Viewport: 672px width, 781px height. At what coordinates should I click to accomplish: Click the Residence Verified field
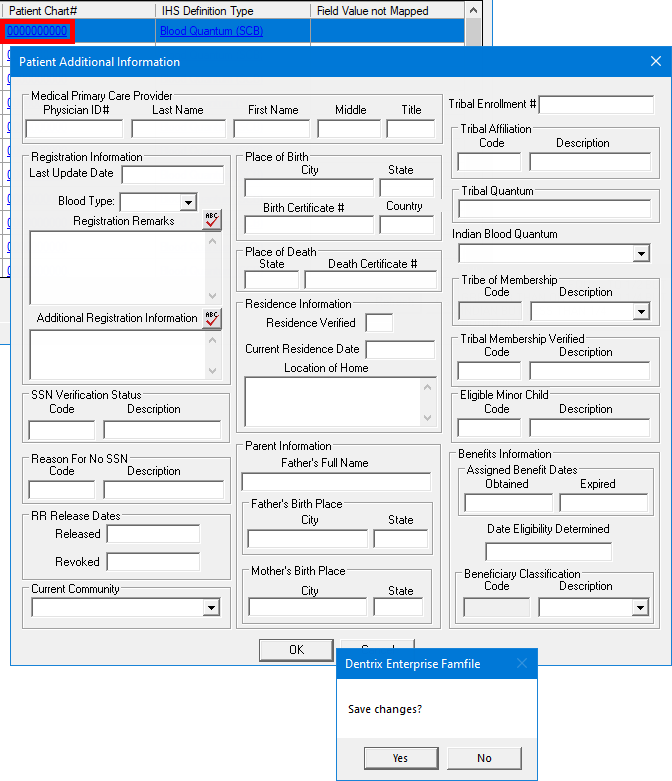coord(379,323)
